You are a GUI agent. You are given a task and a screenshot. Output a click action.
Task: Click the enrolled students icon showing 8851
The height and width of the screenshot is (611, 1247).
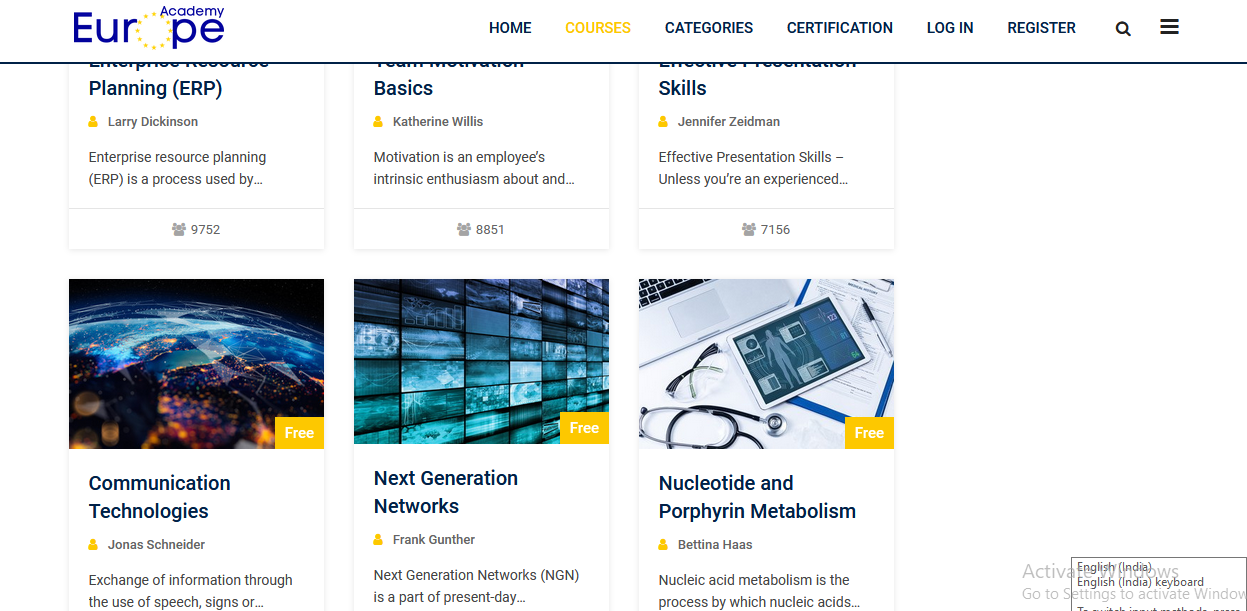click(x=463, y=229)
